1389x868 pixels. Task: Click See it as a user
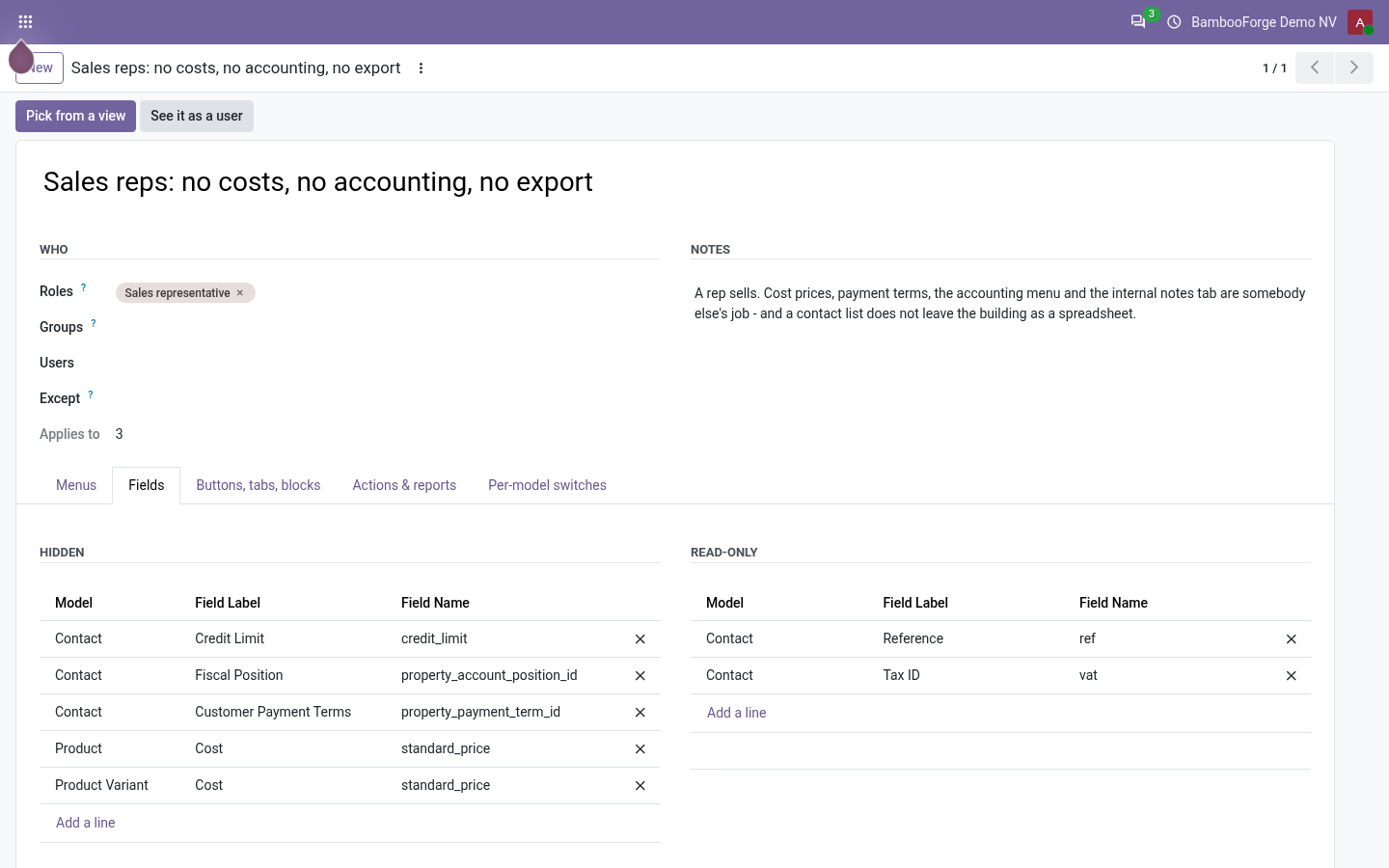197,116
